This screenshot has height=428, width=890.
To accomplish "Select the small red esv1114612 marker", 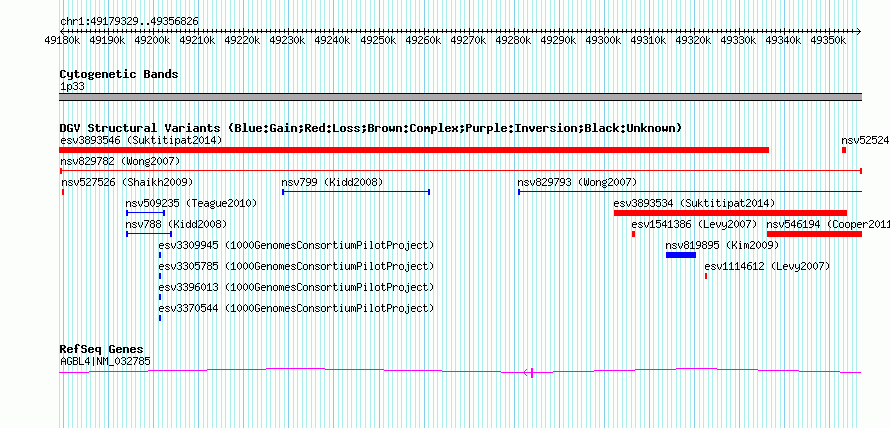I will pyautogui.click(x=706, y=276).
